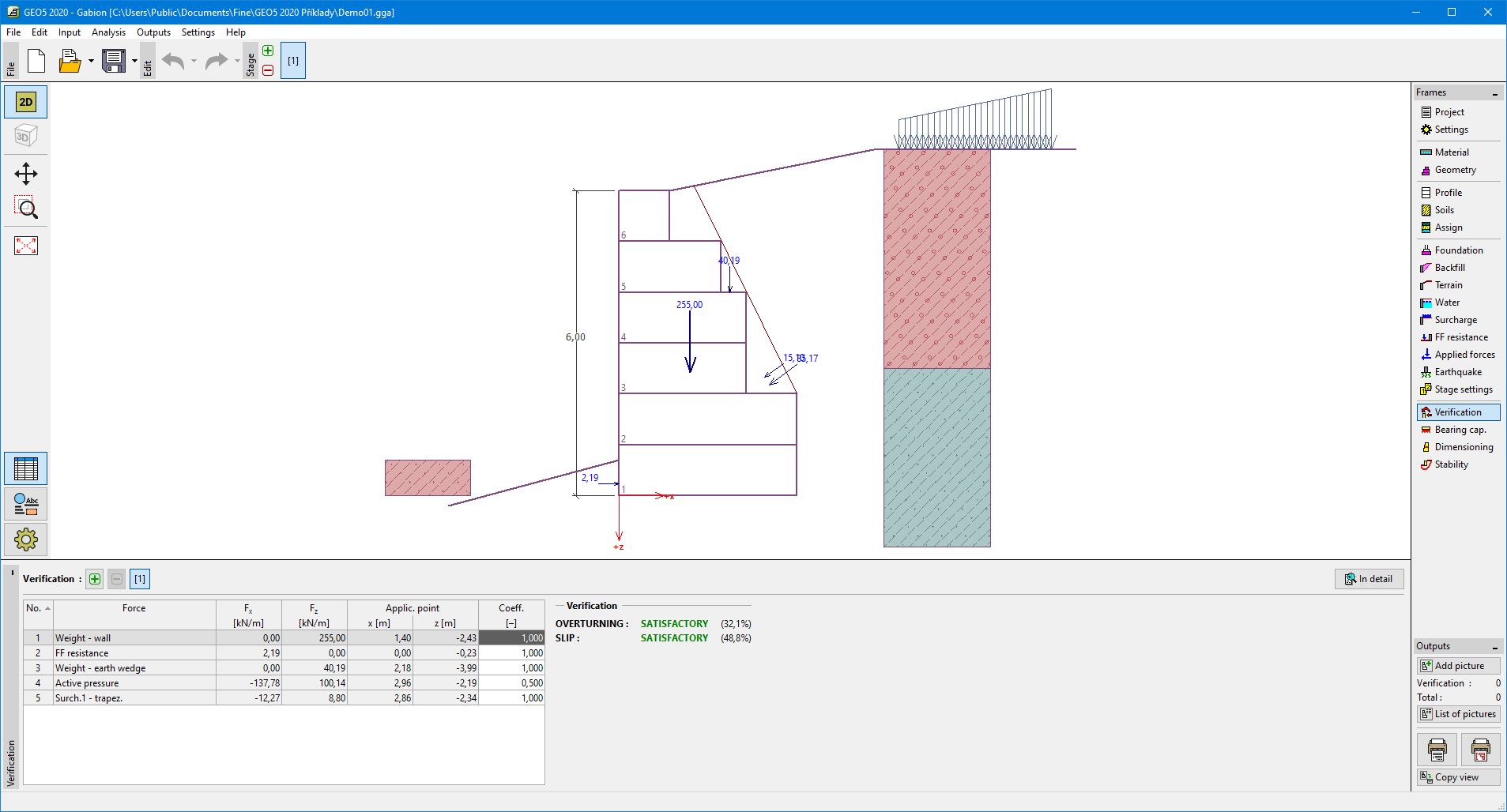
Task: Click the new file icon
Action: coord(36,61)
